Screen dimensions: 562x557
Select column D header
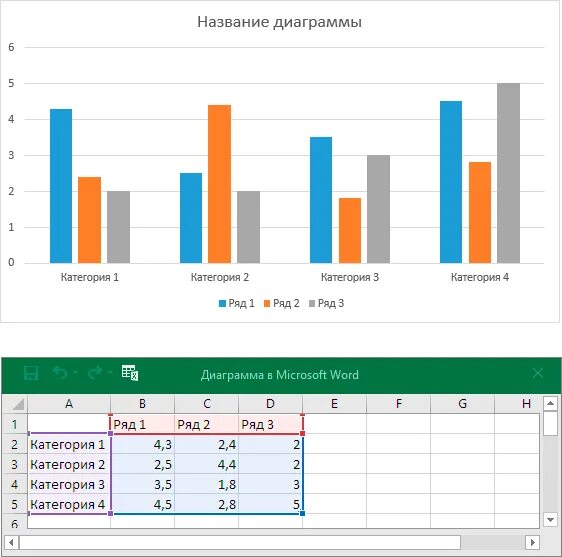[x=270, y=404]
